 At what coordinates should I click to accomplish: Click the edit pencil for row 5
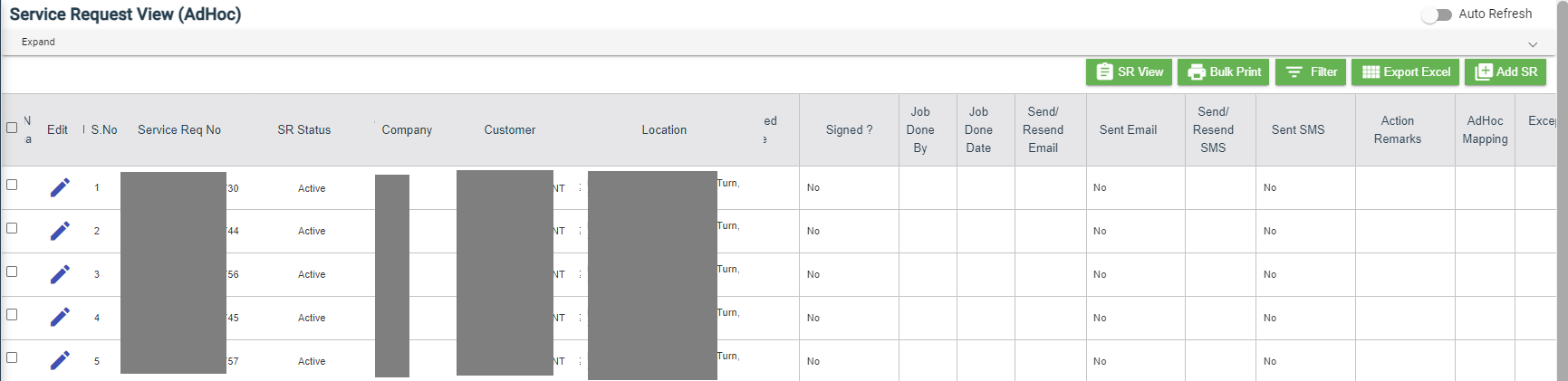[x=60, y=360]
